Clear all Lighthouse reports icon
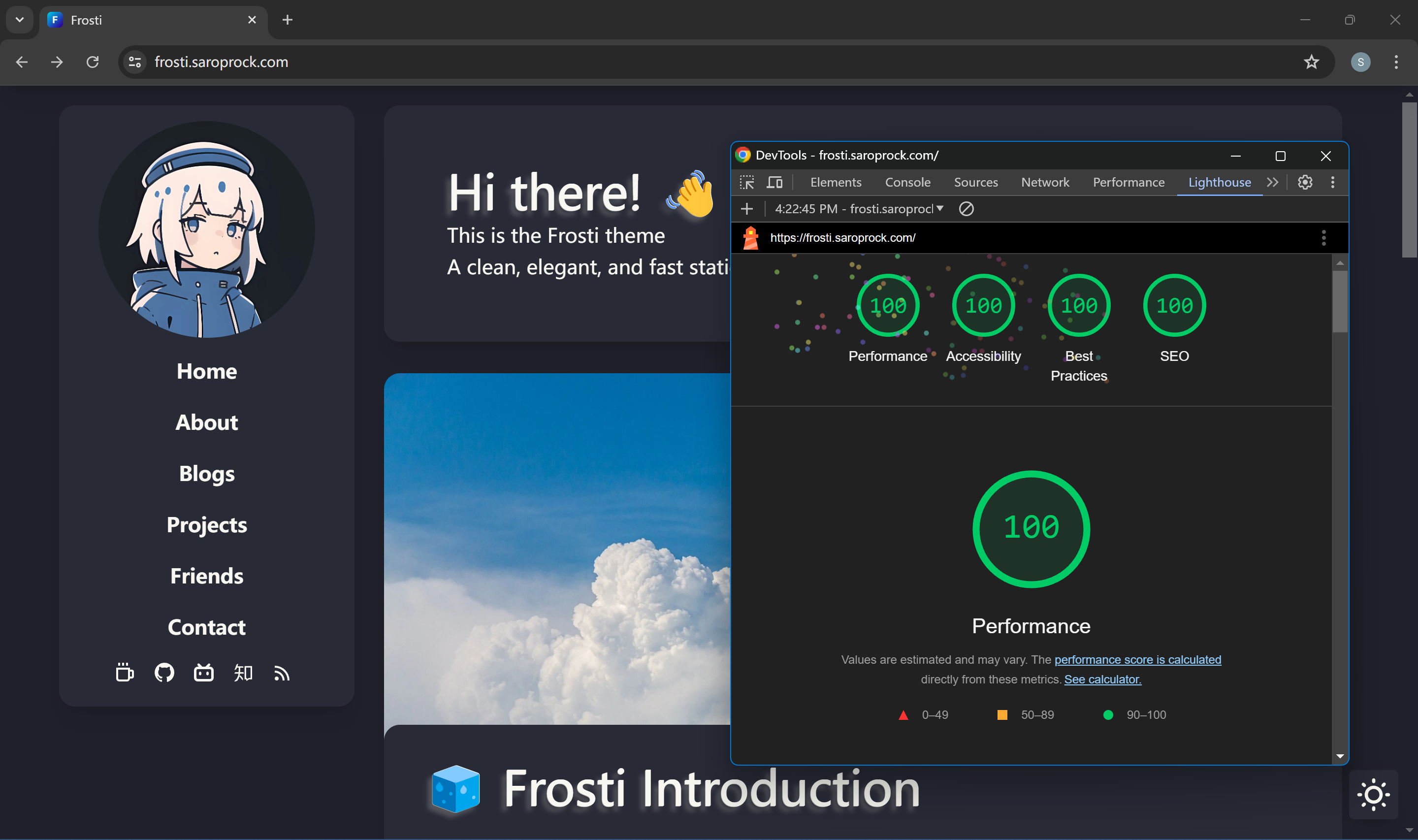1418x840 pixels. pos(966,209)
